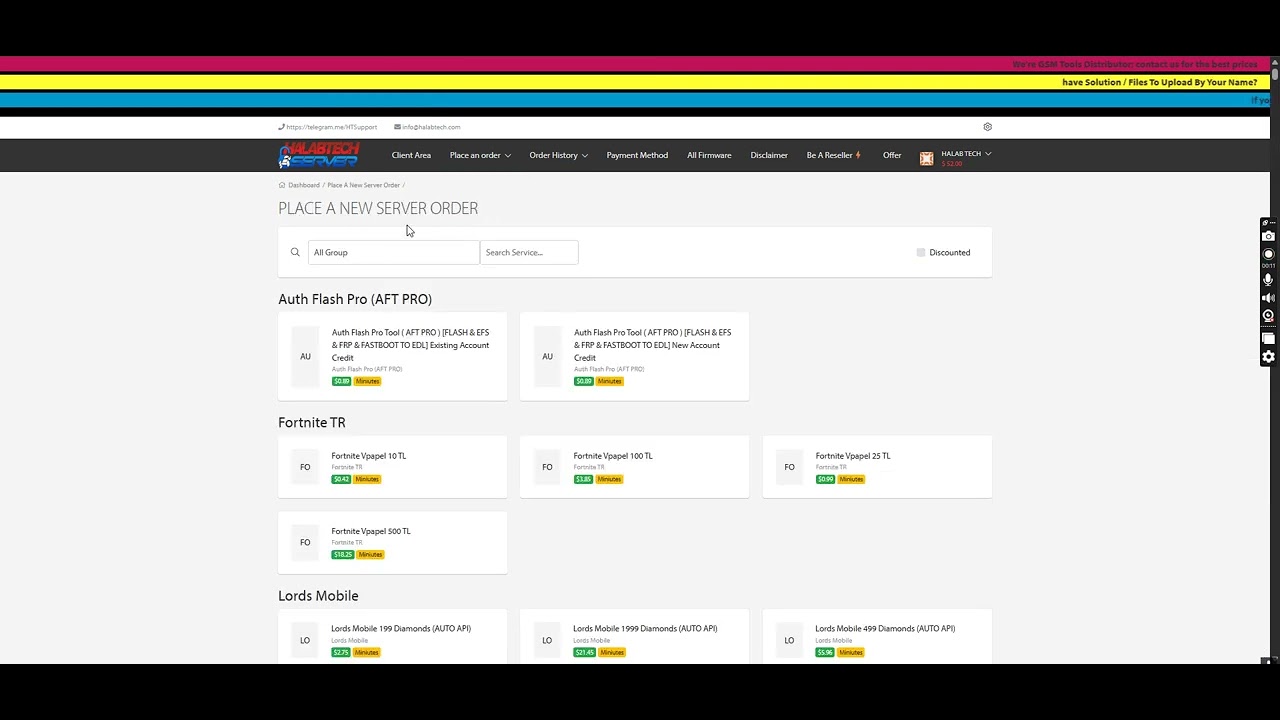This screenshot has width=1280, height=720.
Task: Go to All Firmware
Action: (709, 155)
